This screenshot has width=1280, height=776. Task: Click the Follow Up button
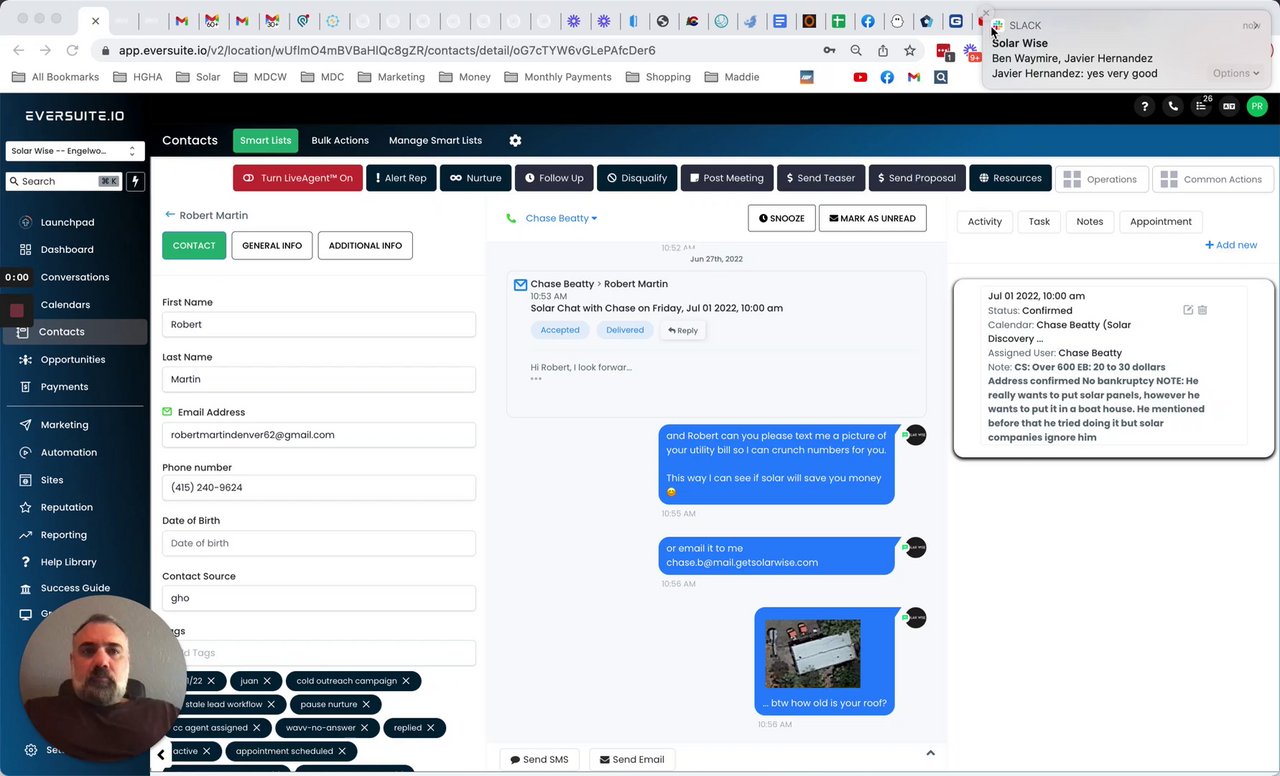coord(554,178)
